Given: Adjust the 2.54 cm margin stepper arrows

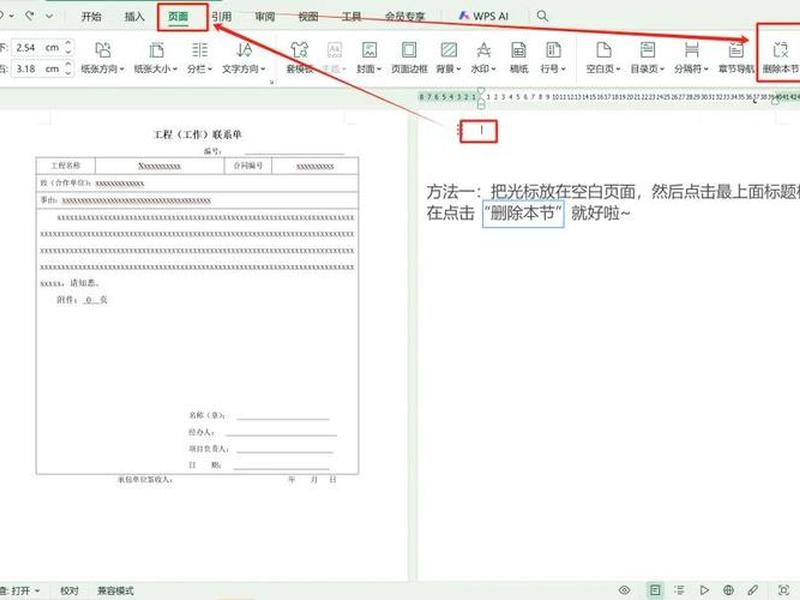Looking at the screenshot, I should tap(68, 47).
